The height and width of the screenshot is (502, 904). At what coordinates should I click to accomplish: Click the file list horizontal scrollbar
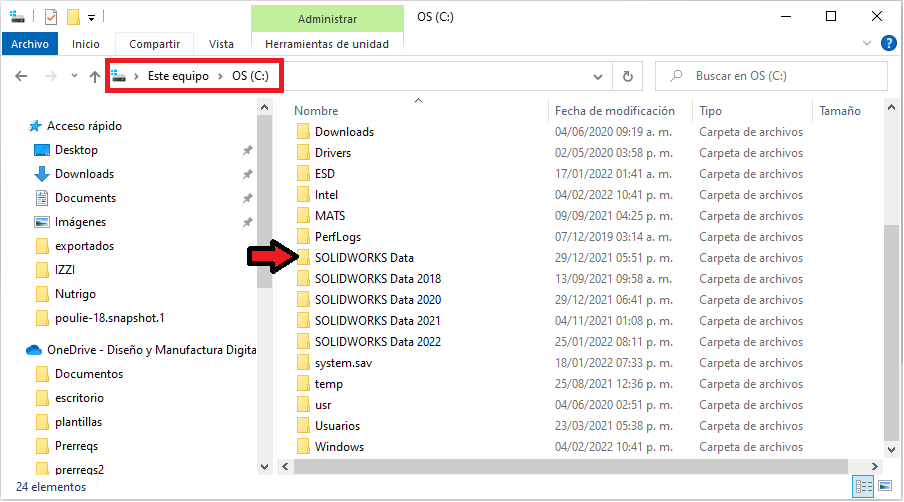pyautogui.click(x=570, y=466)
